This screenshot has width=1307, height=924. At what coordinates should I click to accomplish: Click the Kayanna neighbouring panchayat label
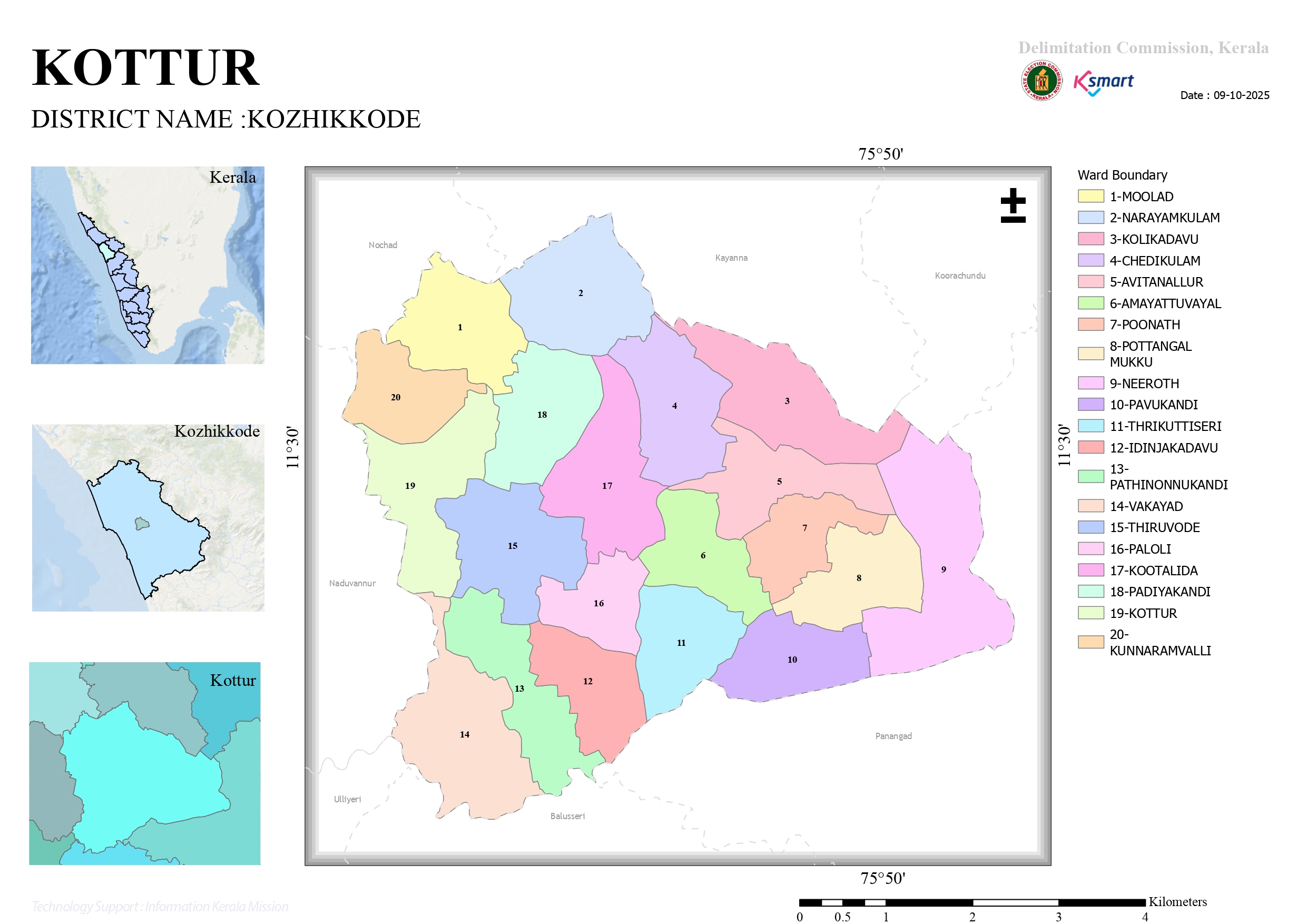731,258
